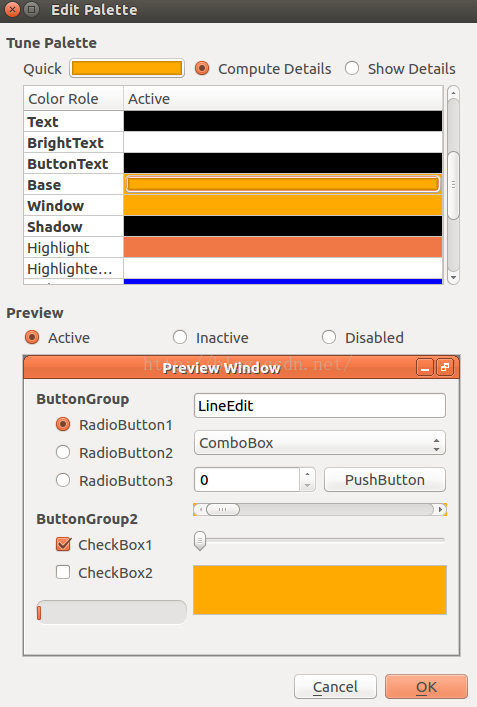
Task: Click the horizontal scrollbar left arrow
Action: [x=200, y=510]
